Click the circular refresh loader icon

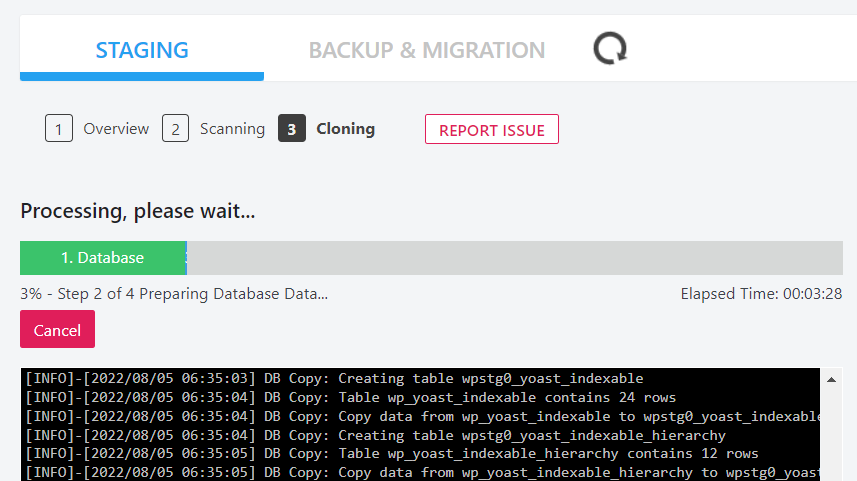click(x=610, y=48)
